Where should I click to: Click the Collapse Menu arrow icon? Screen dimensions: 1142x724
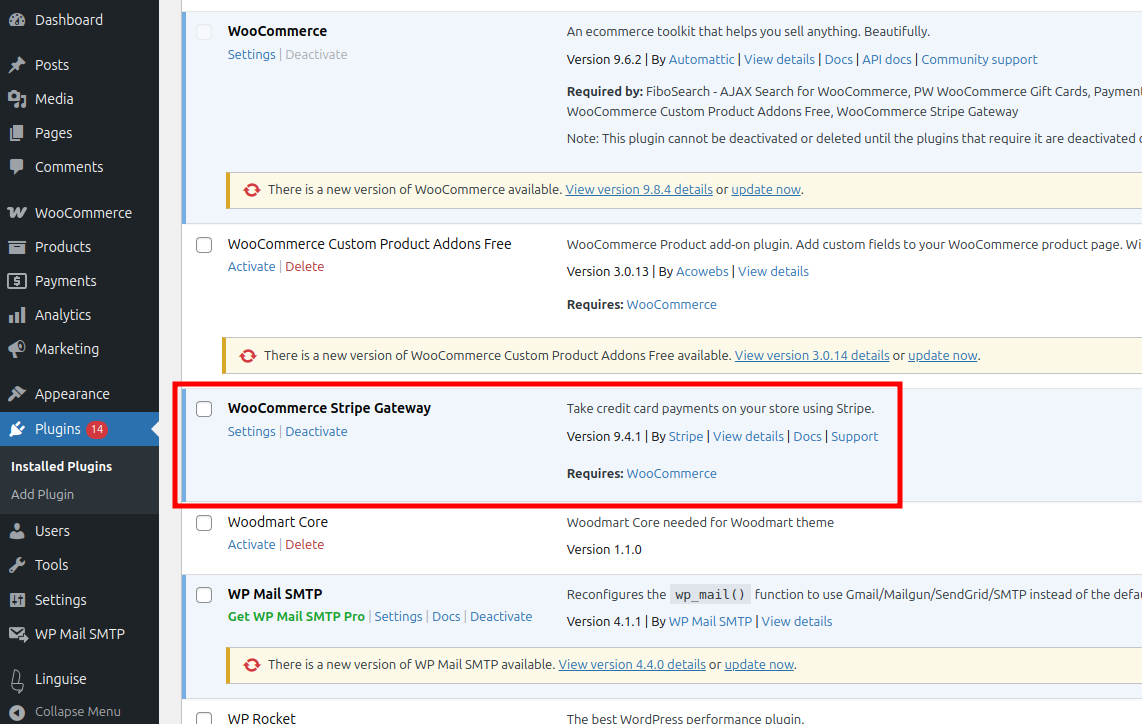(17, 712)
